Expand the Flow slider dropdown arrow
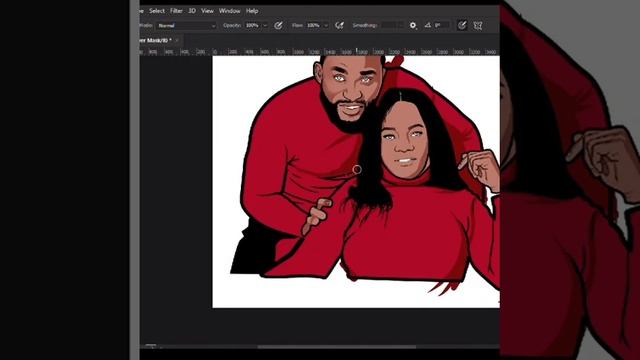 pyautogui.click(x=326, y=25)
